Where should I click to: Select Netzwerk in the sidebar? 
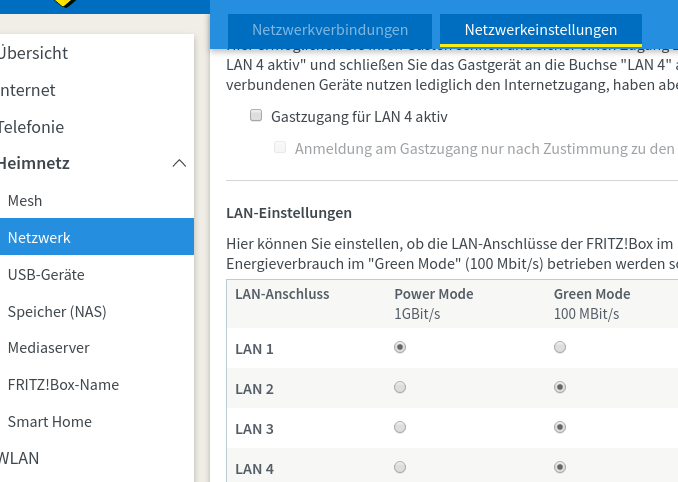click(97, 237)
